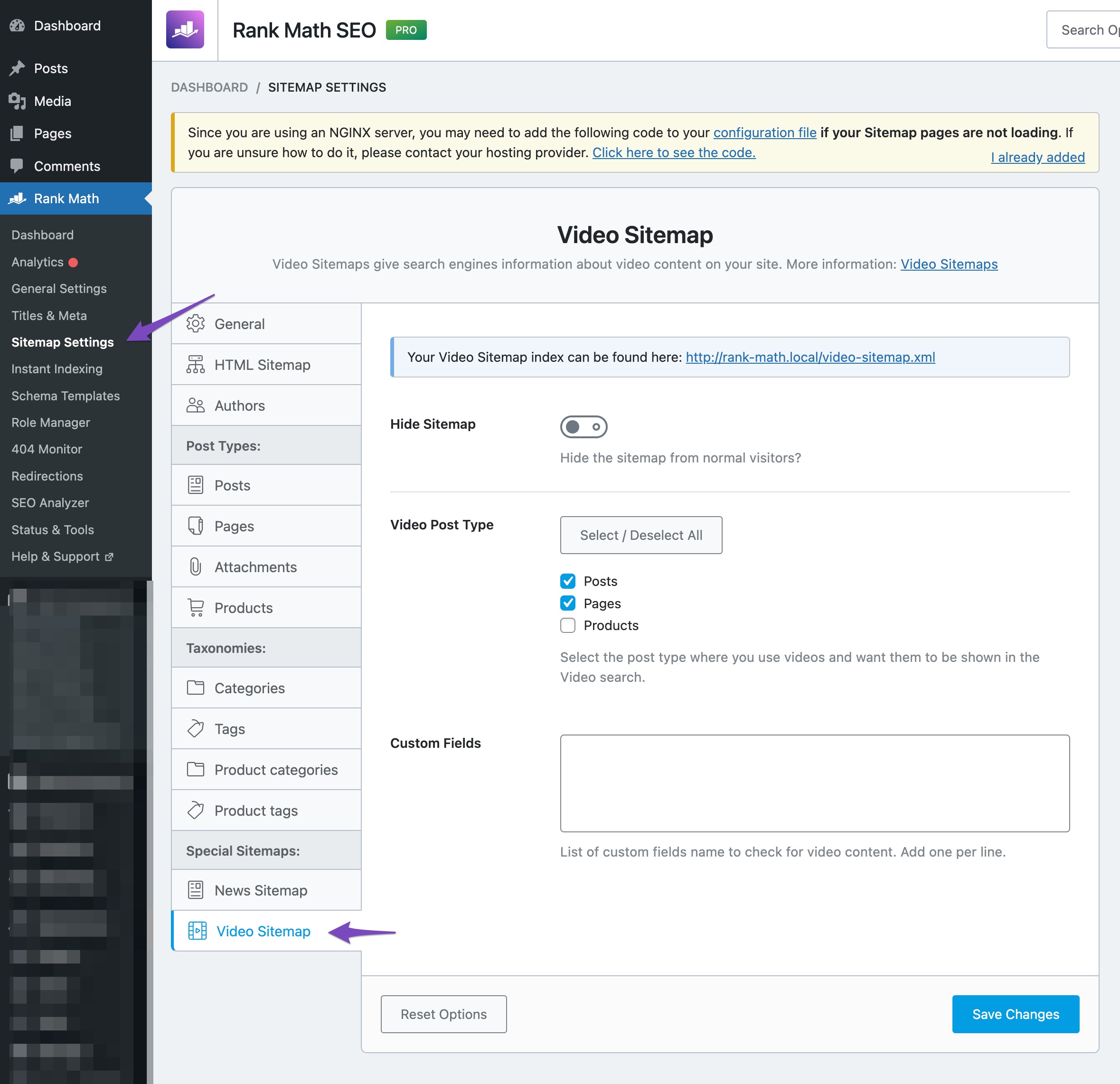Open the video-sitemap.xml link

click(x=810, y=357)
